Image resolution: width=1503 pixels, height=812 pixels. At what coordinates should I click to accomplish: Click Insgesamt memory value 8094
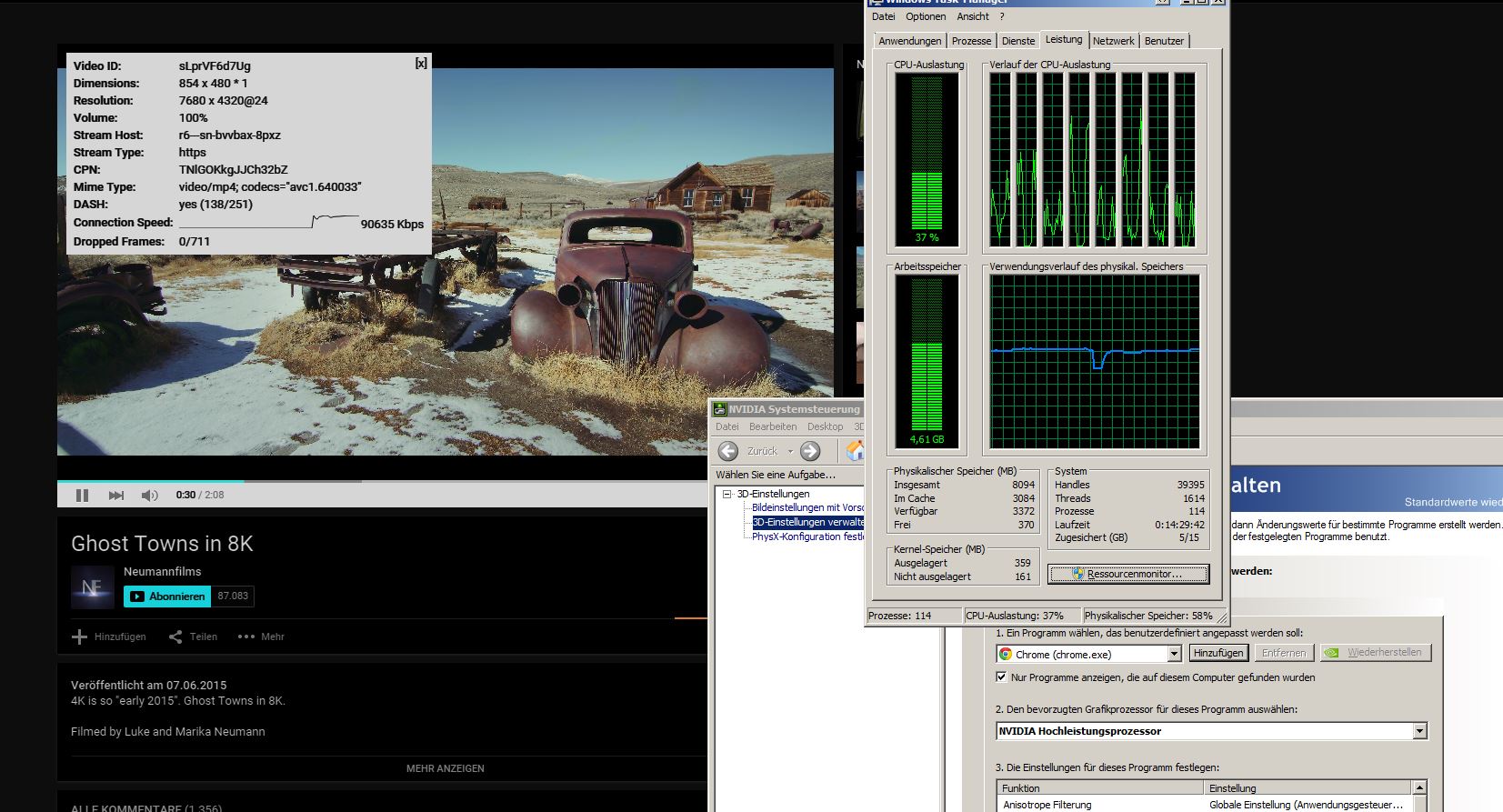point(1023,485)
